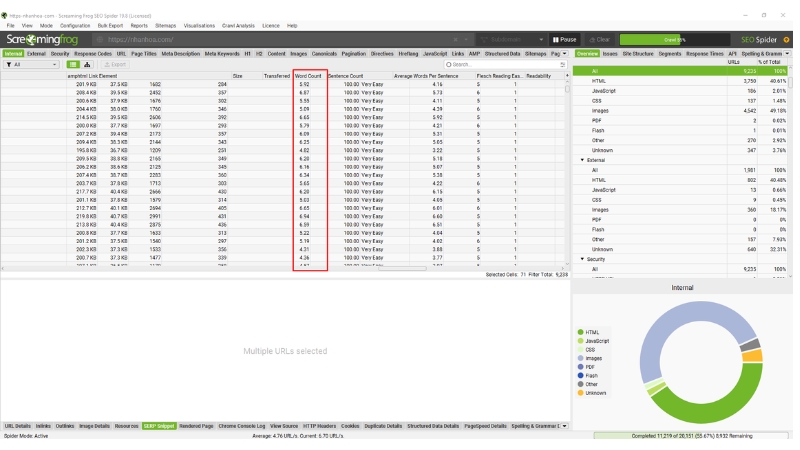This screenshot has width=800, height=450.
Task: Click the Images legend swatch
Action: (581, 358)
